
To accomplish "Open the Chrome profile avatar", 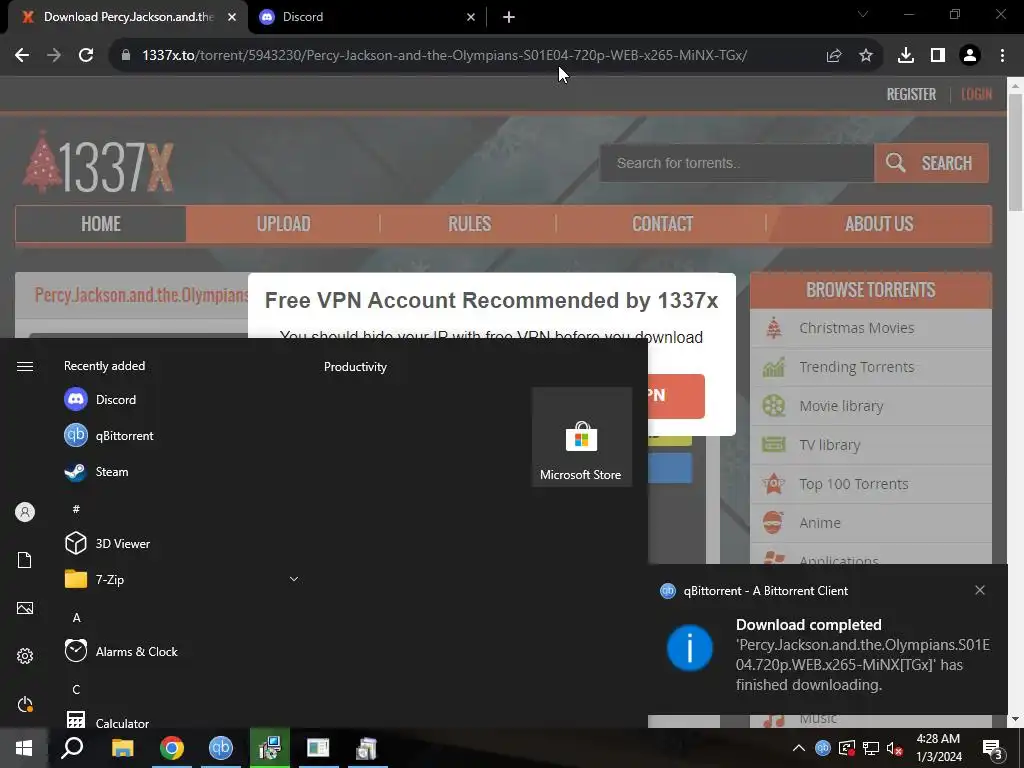I will tap(970, 56).
